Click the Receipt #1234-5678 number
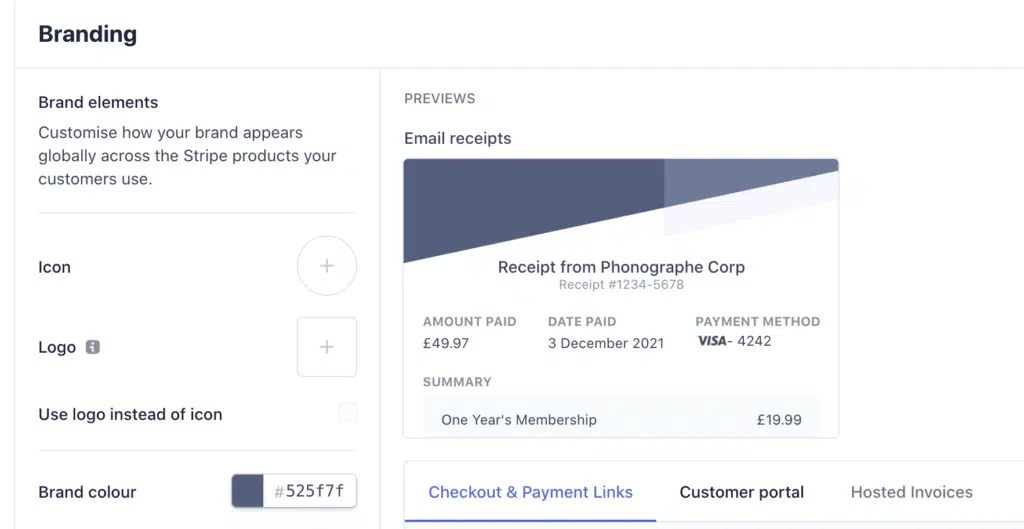Viewport: 1024px width, 529px height. click(x=621, y=285)
